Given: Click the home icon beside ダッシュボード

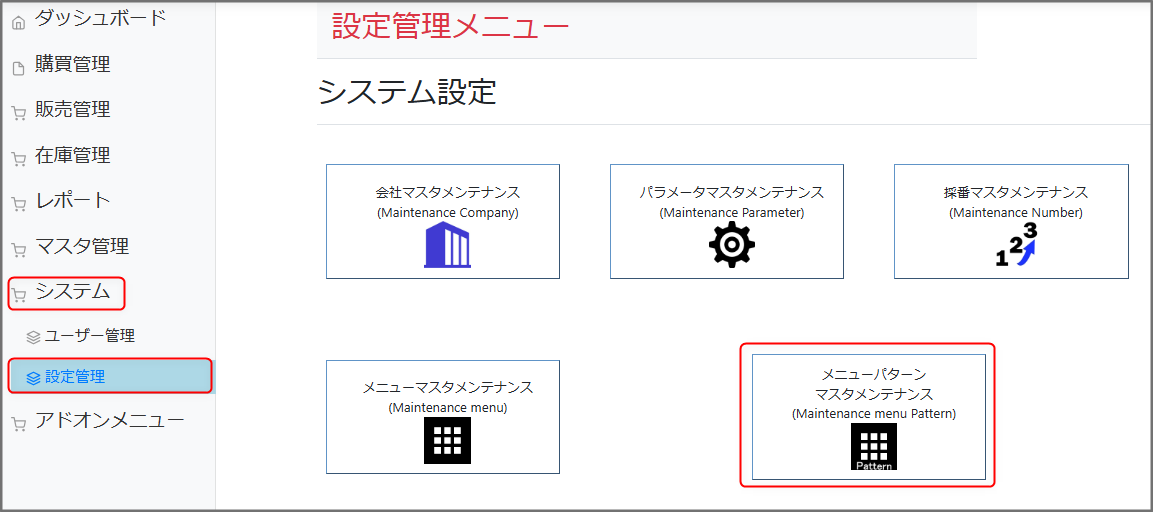Looking at the screenshot, I should point(18,23).
